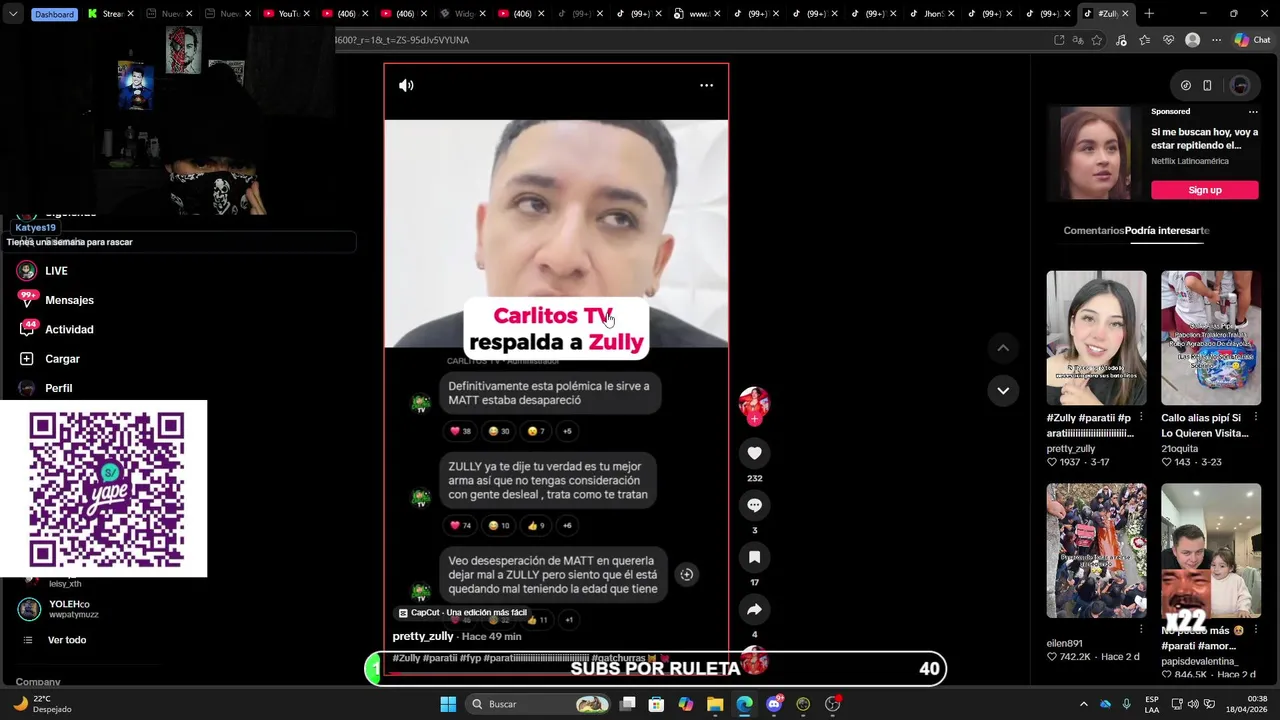
Task: Save the video with bookmark icon
Action: pyautogui.click(x=754, y=557)
